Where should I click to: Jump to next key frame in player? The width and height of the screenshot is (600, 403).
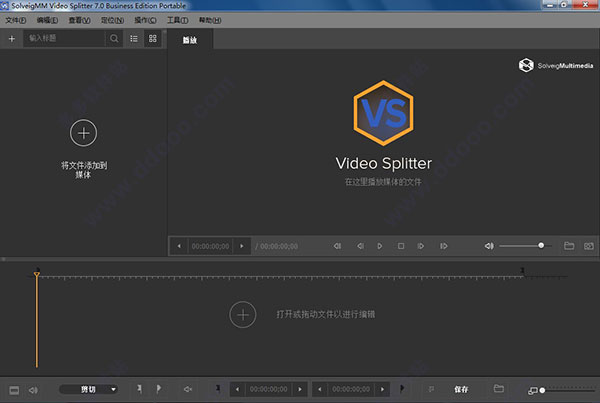coord(443,246)
